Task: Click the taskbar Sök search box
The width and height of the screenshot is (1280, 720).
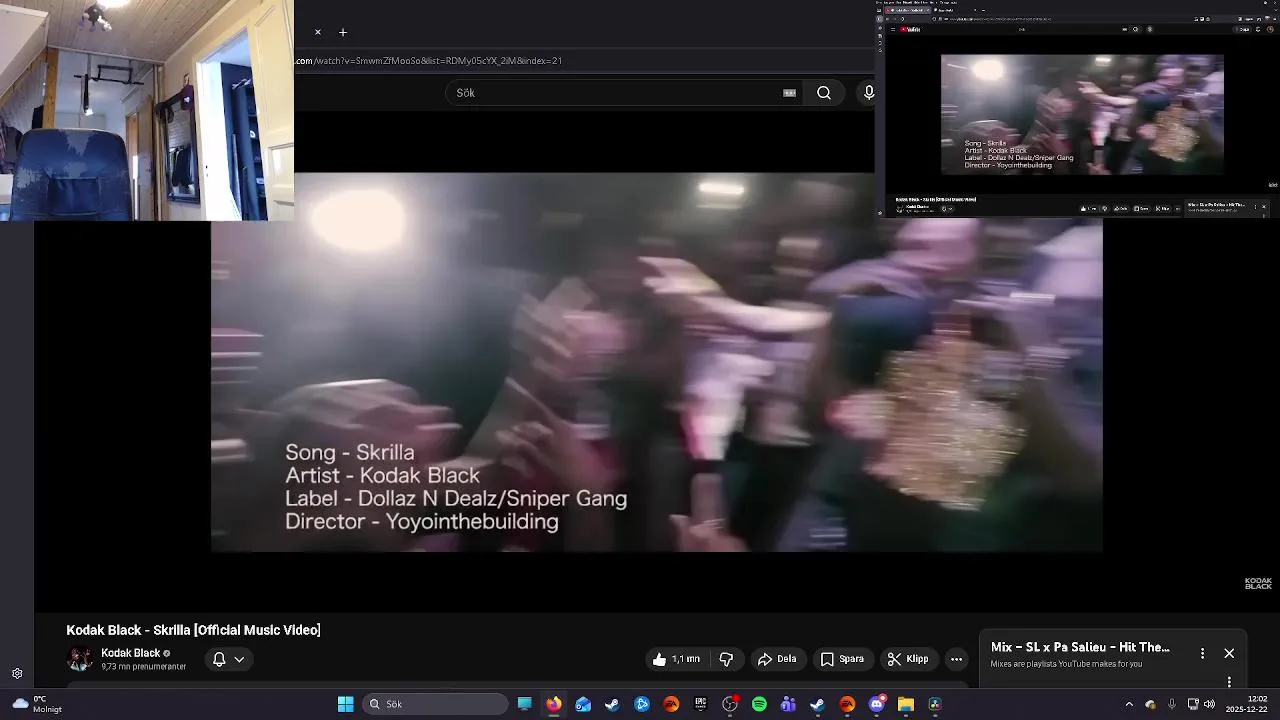Action: (435, 704)
